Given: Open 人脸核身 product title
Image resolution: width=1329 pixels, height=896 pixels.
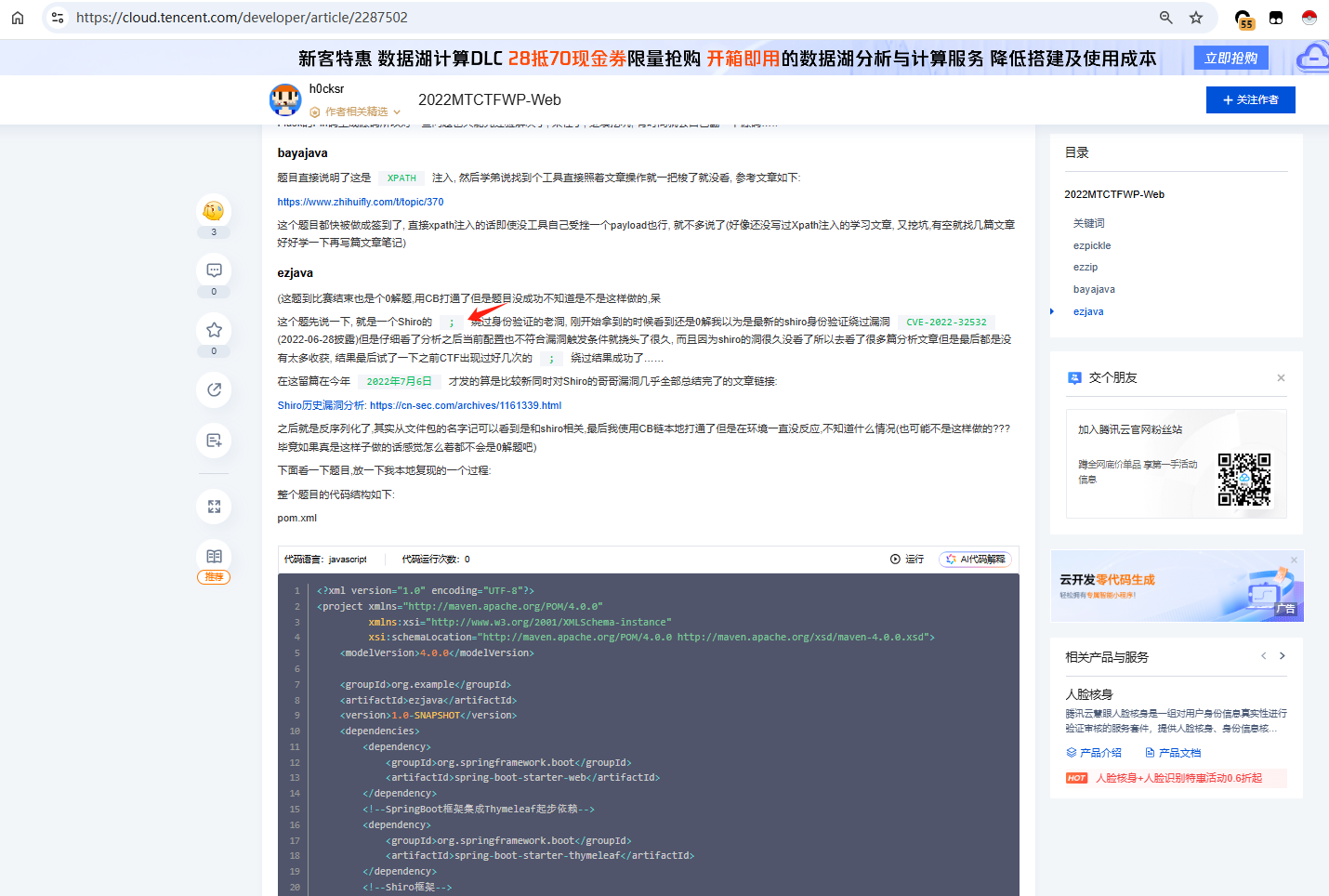Looking at the screenshot, I should pyautogui.click(x=1088, y=694).
